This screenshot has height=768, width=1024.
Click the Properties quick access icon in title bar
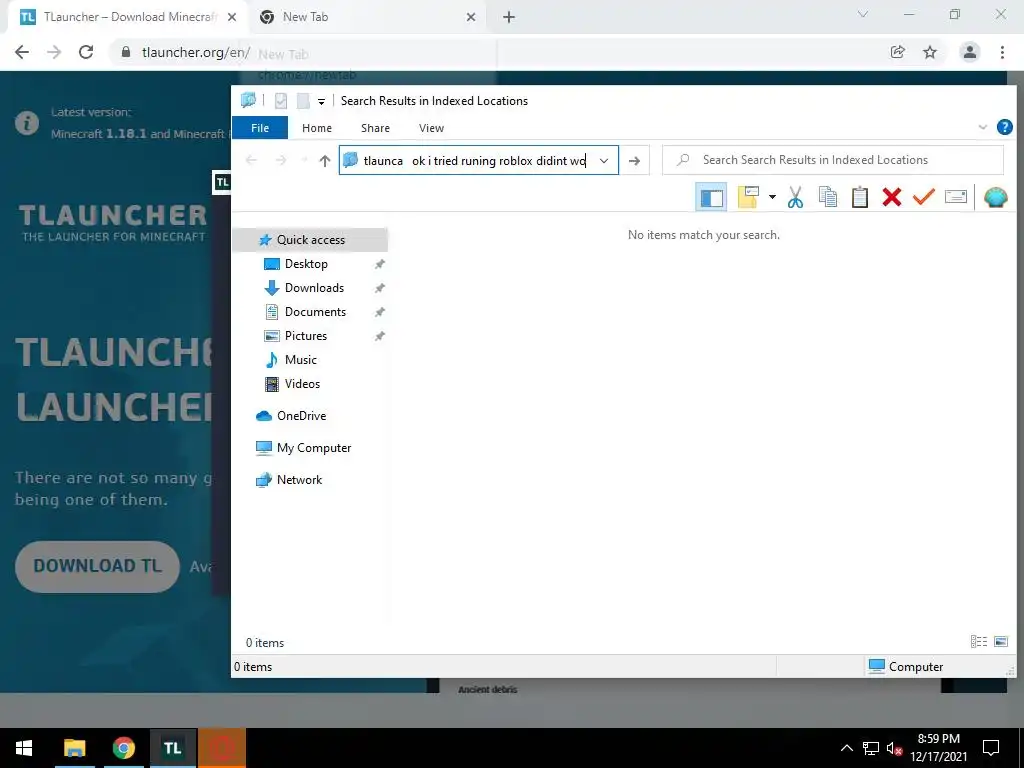click(x=281, y=101)
